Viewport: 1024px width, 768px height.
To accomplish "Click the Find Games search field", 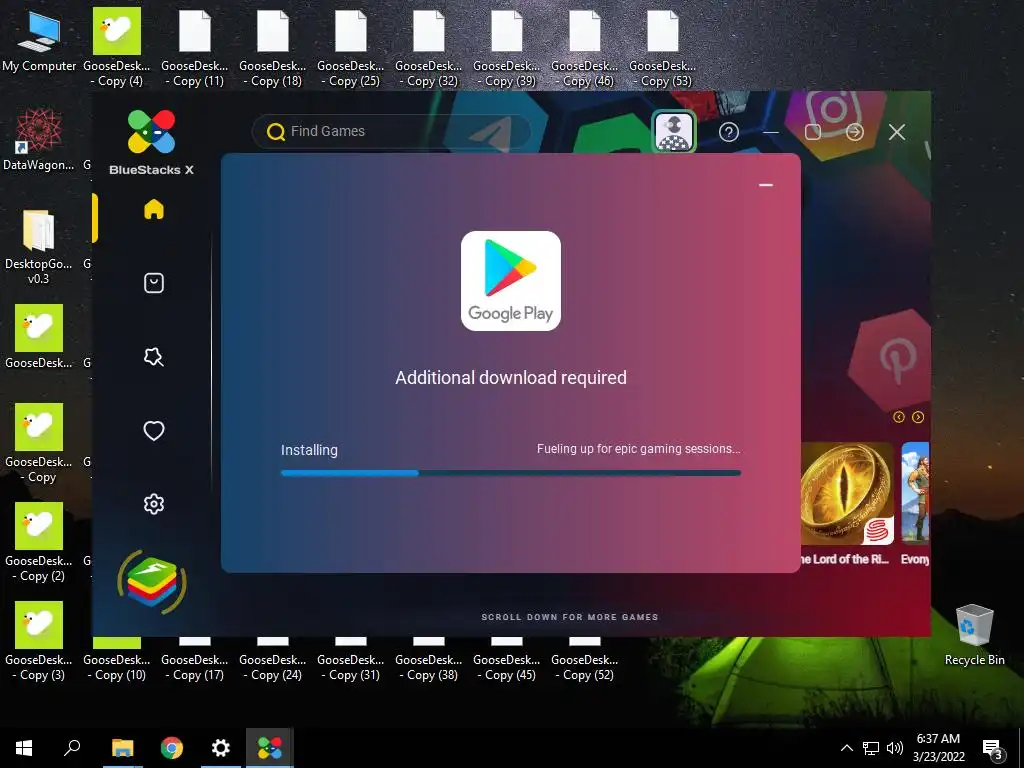I will click(392, 131).
